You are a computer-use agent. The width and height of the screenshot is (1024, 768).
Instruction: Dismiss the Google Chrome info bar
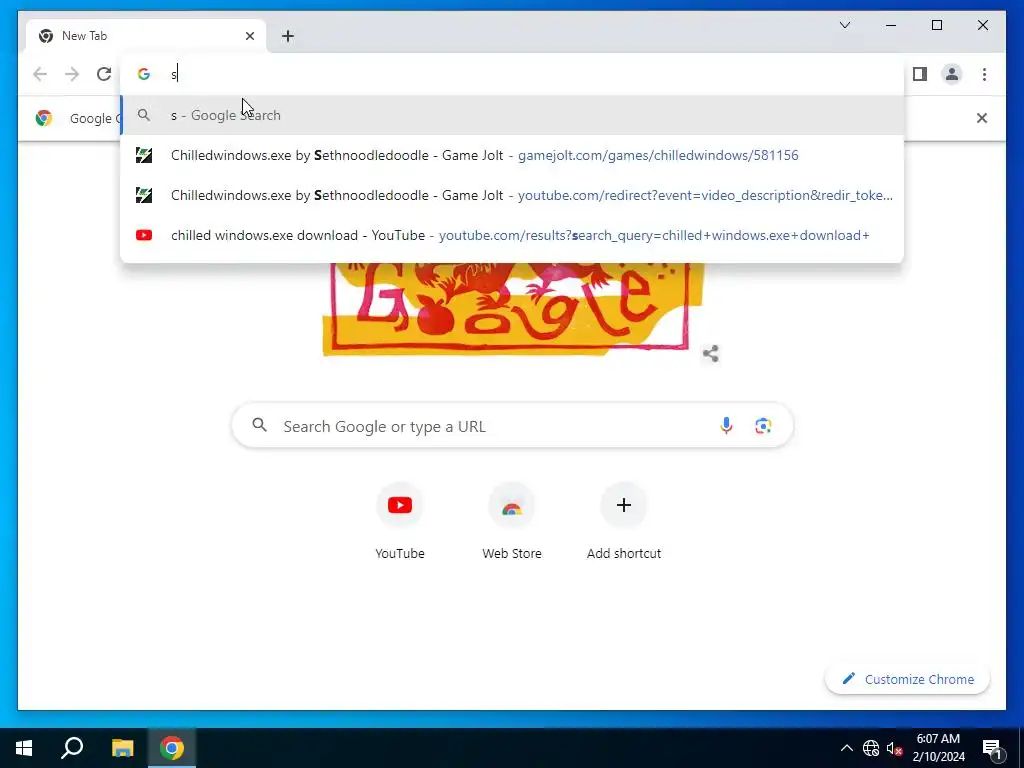tap(982, 118)
